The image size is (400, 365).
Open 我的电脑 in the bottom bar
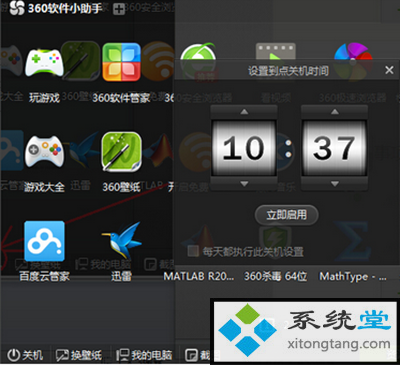point(144,355)
